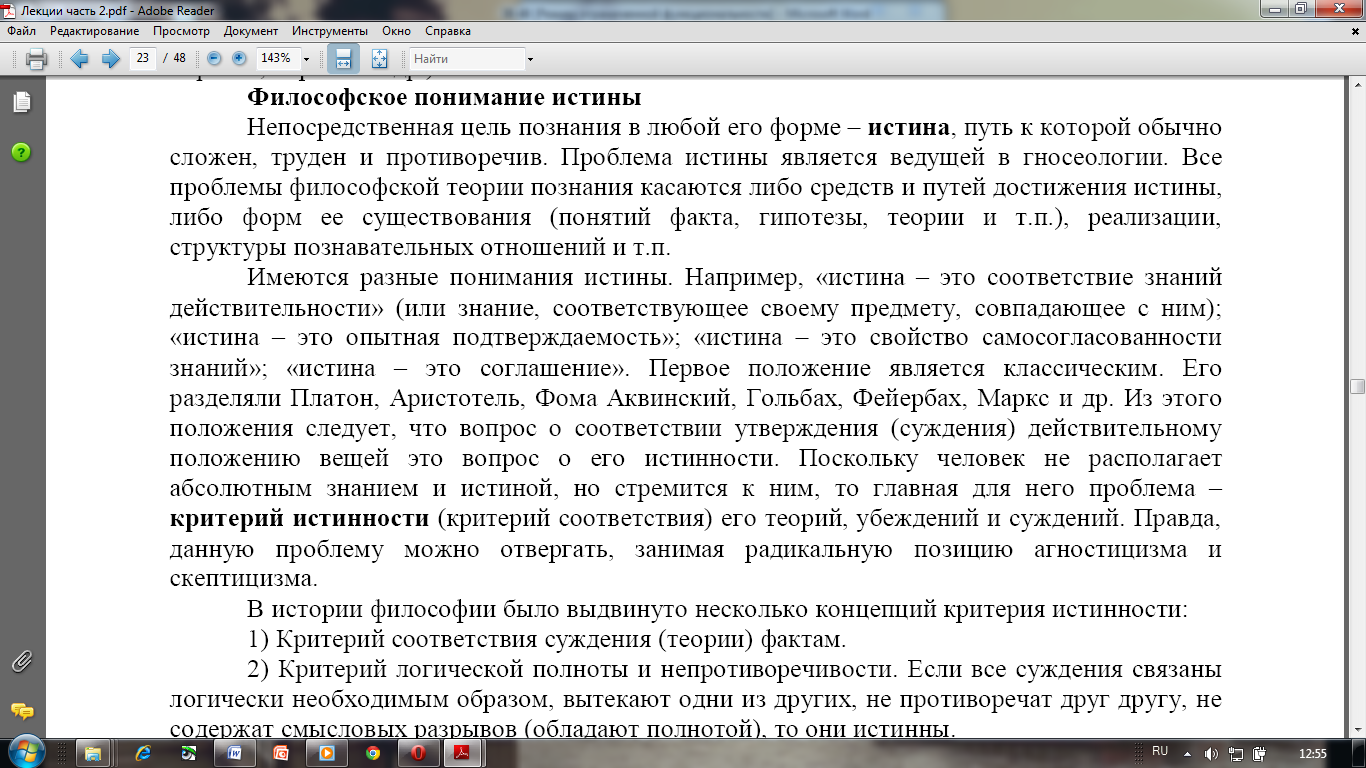Toggle fit-width scrolling mode icon
Viewport: 1366px width, 768px height.
click(x=343, y=59)
